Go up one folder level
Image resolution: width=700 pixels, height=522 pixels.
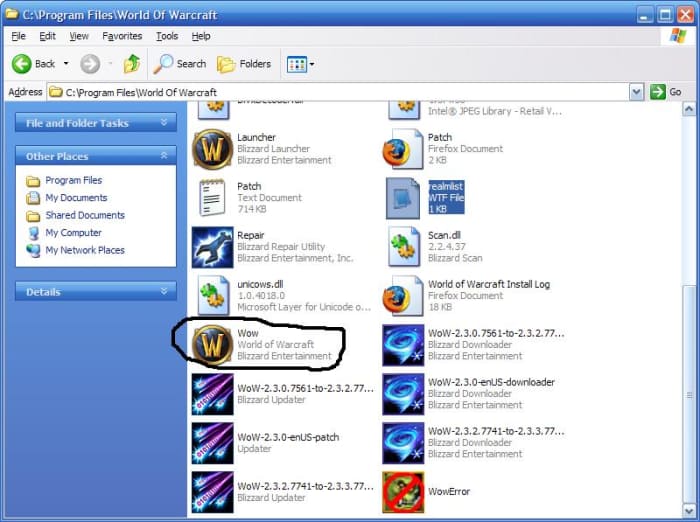point(132,64)
